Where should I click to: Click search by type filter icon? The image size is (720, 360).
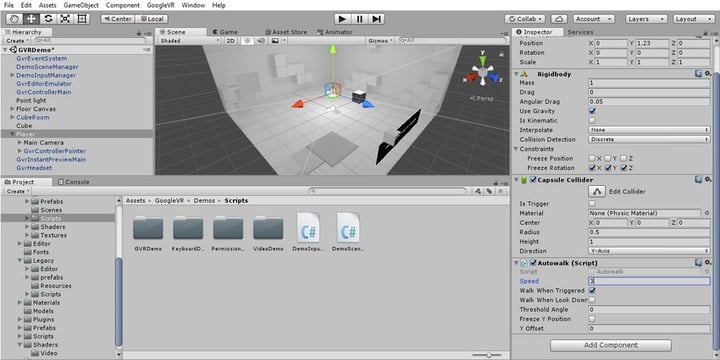pos(478,191)
